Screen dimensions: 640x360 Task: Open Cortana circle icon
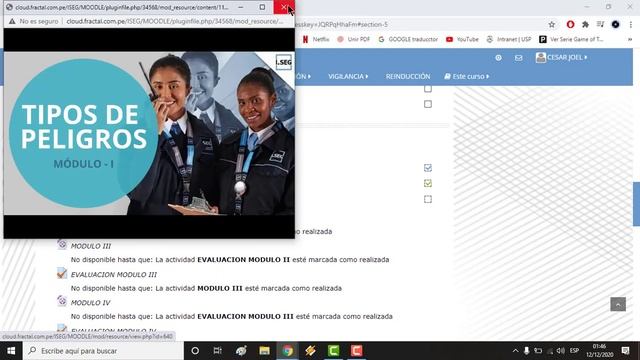point(195,351)
